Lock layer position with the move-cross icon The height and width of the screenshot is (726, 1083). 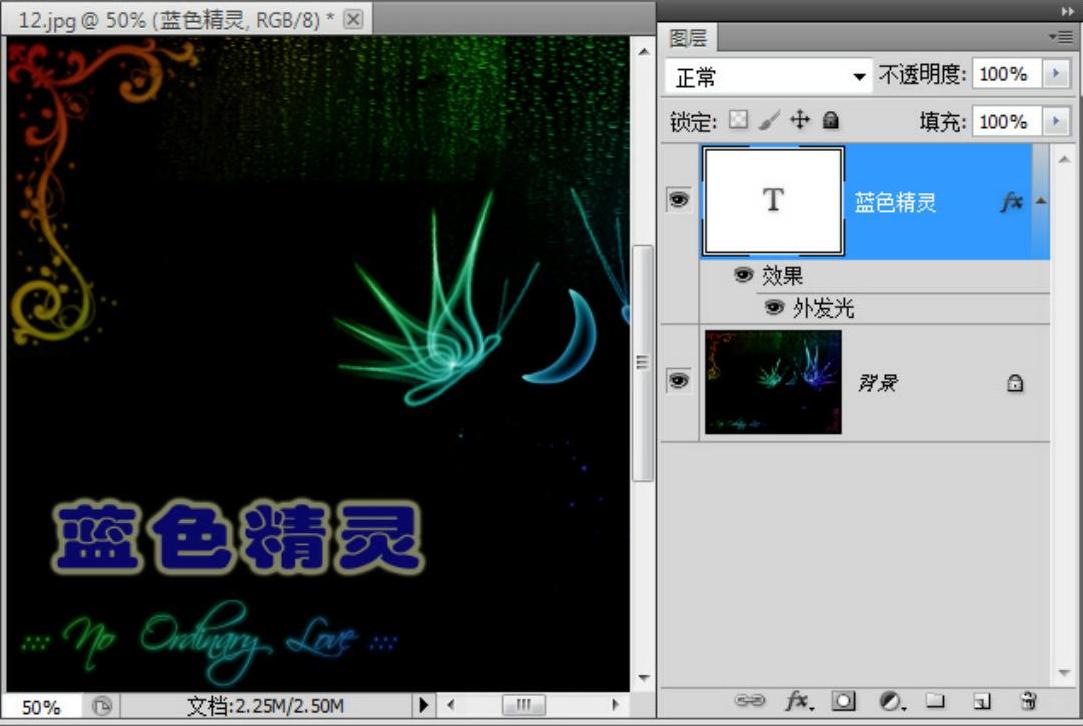coord(800,121)
